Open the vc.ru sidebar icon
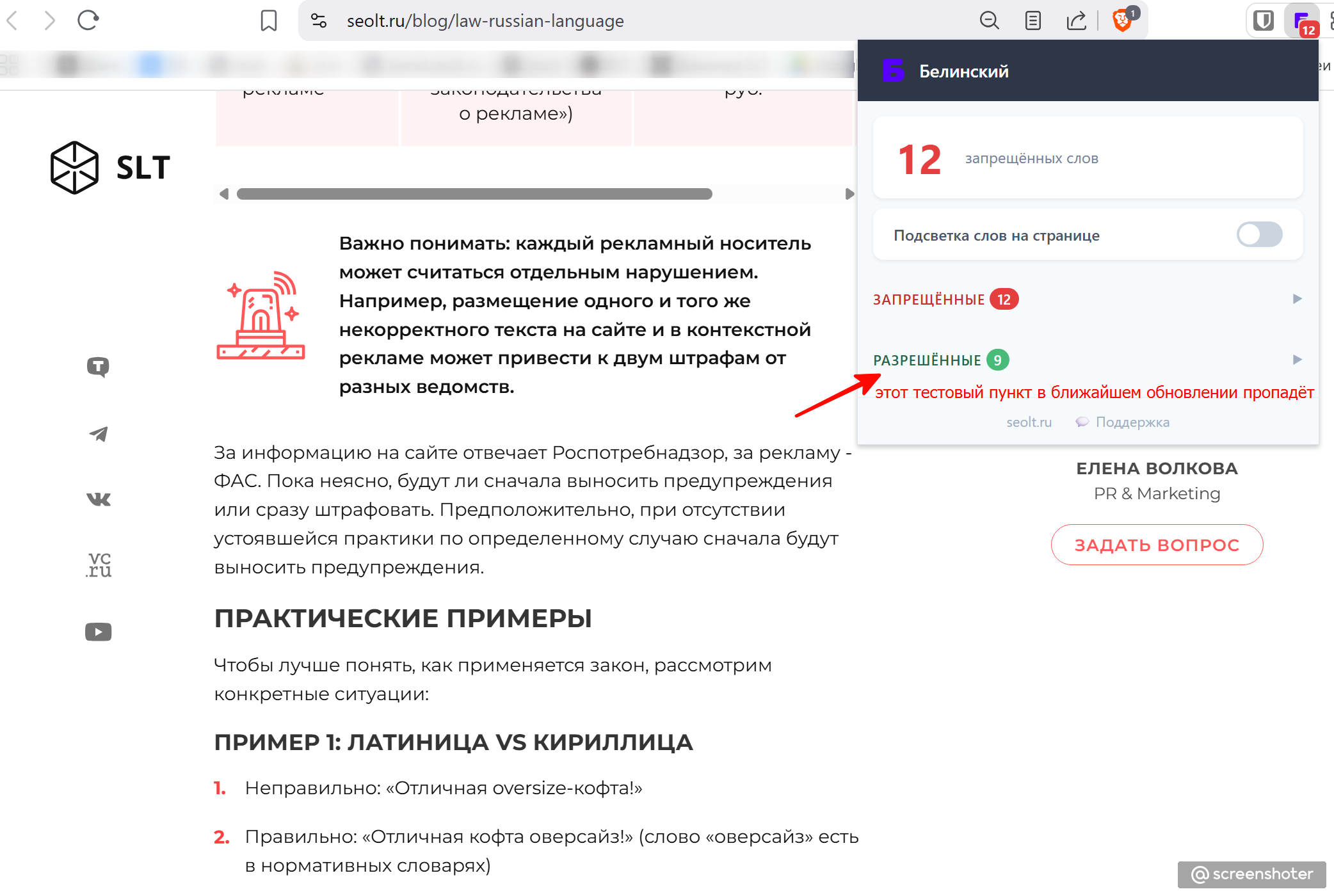 point(98,564)
